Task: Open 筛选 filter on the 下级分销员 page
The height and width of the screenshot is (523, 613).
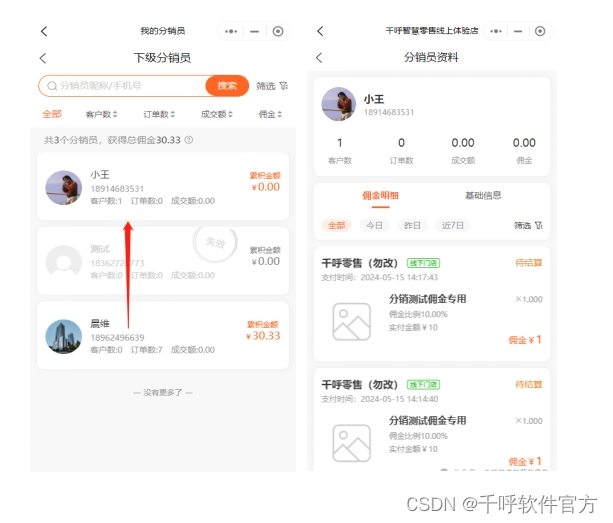Action: point(272,86)
